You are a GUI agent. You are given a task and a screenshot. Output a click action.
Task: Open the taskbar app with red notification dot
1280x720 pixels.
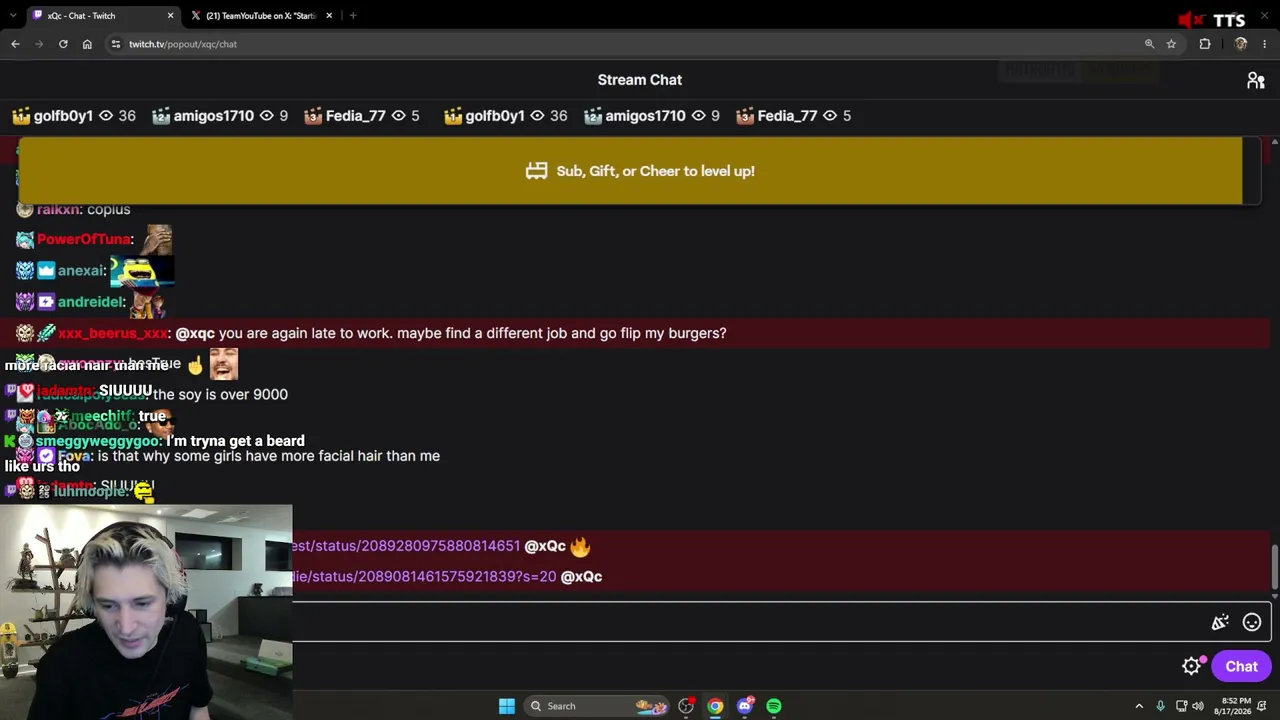point(686,706)
